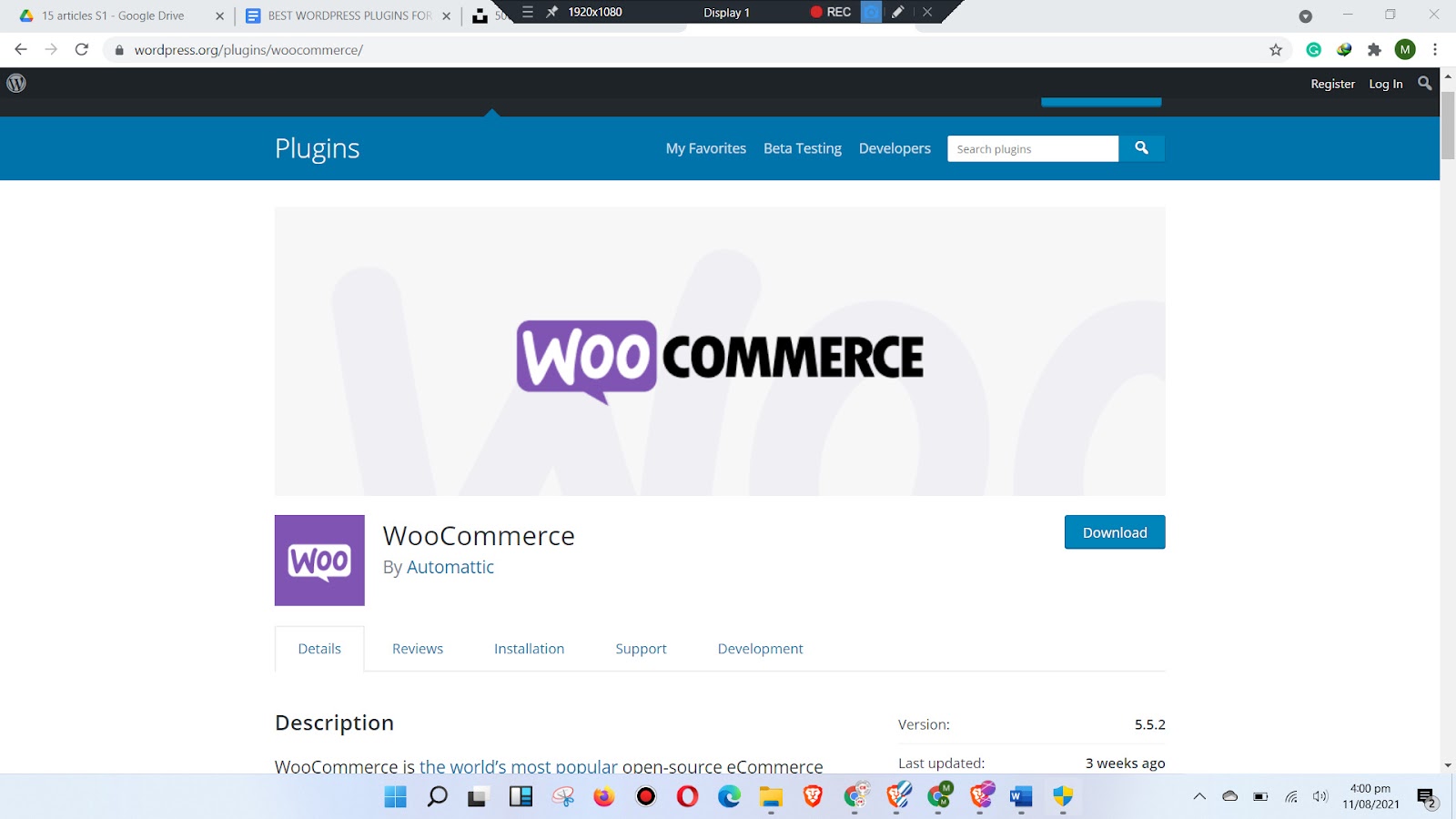This screenshot has width=1456, height=819.
Task: Submit the plugin search with magnifier button
Action: (x=1141, y=148)
